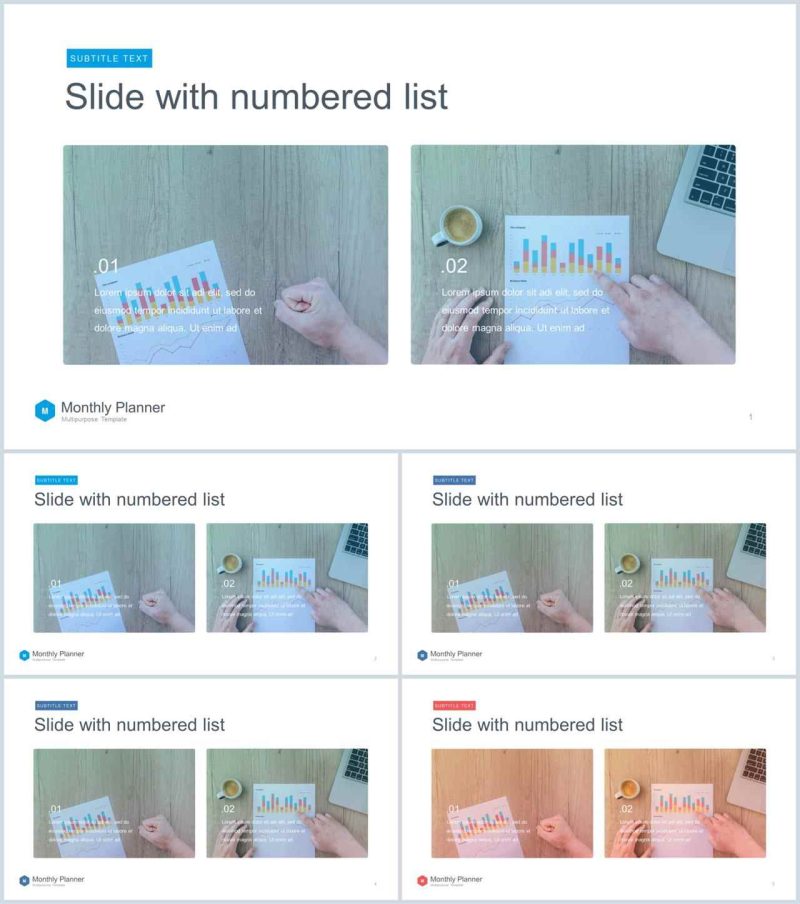The width and height of the screenshot is (800, 904).
Task: Select the middle-right slide's title text
Action: click(x=527, y=499)
